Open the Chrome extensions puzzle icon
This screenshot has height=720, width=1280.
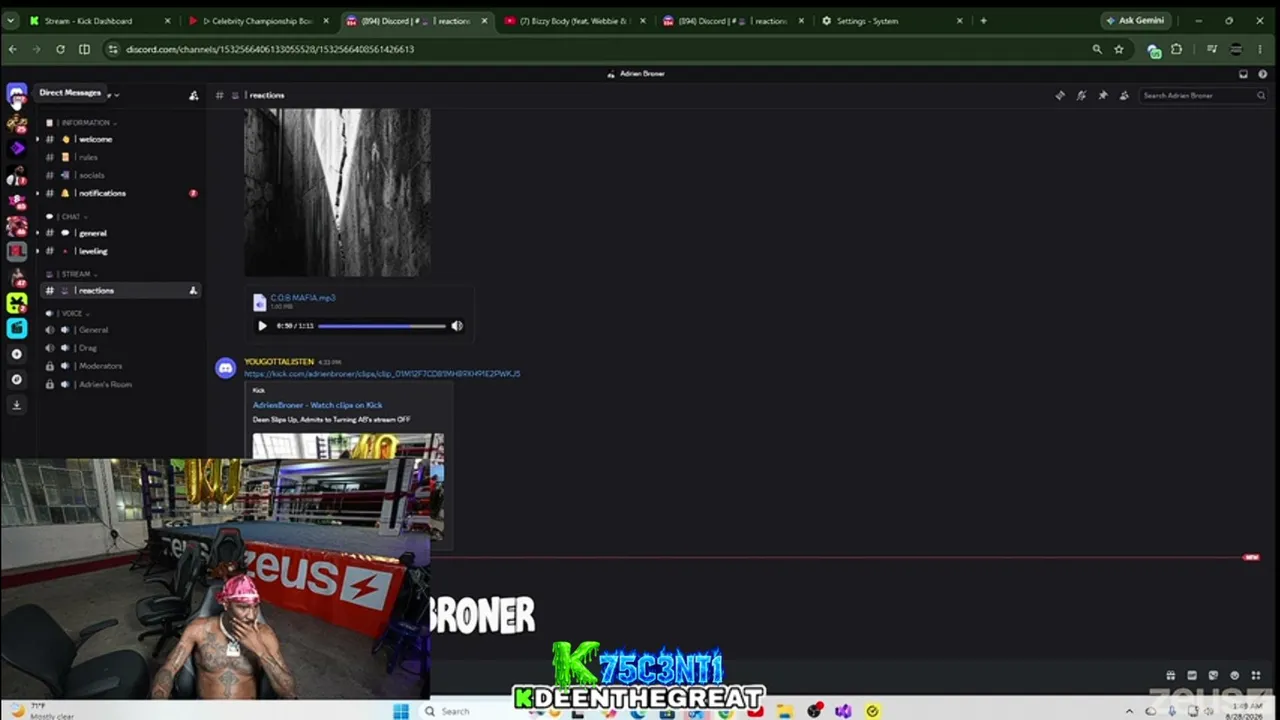[1176, 49]
